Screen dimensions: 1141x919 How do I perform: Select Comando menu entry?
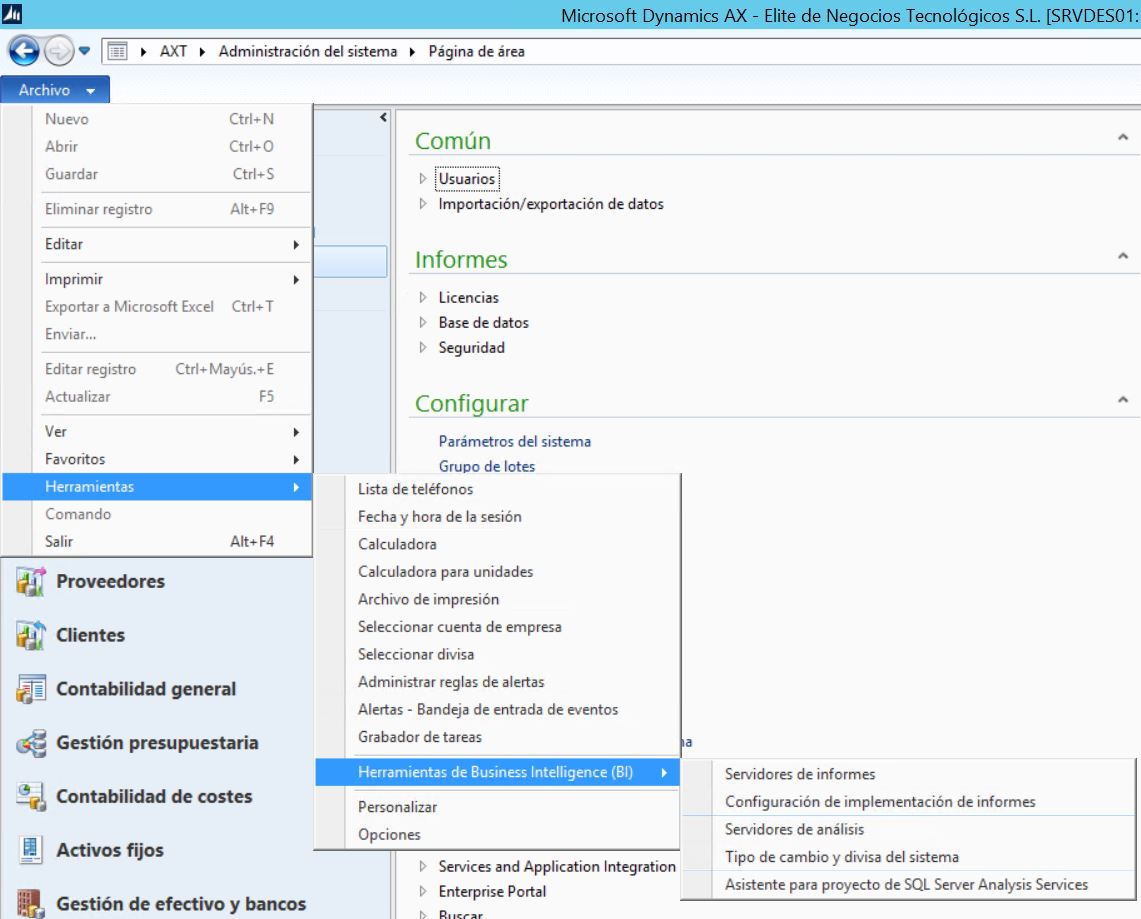pos(157,514)
